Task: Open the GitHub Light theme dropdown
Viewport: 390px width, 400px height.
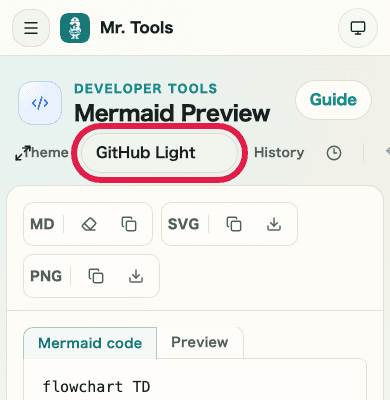Action: 159,153
